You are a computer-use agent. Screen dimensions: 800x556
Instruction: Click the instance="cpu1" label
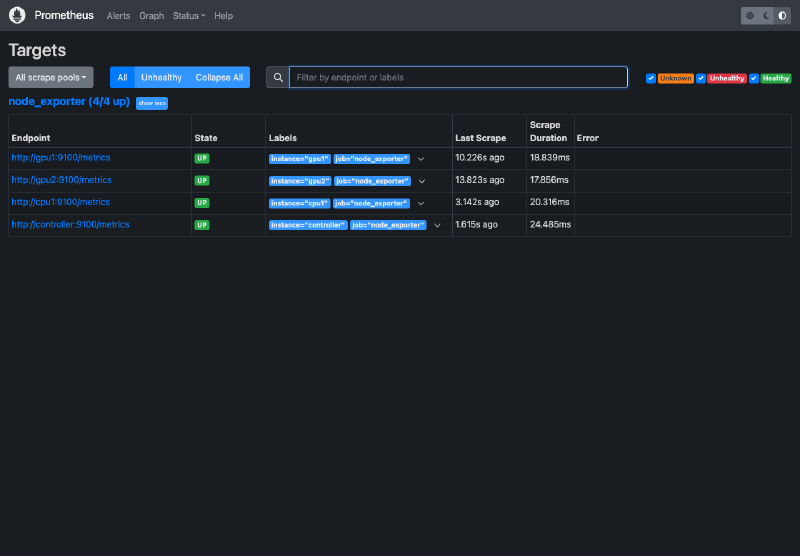click(299, 203)
